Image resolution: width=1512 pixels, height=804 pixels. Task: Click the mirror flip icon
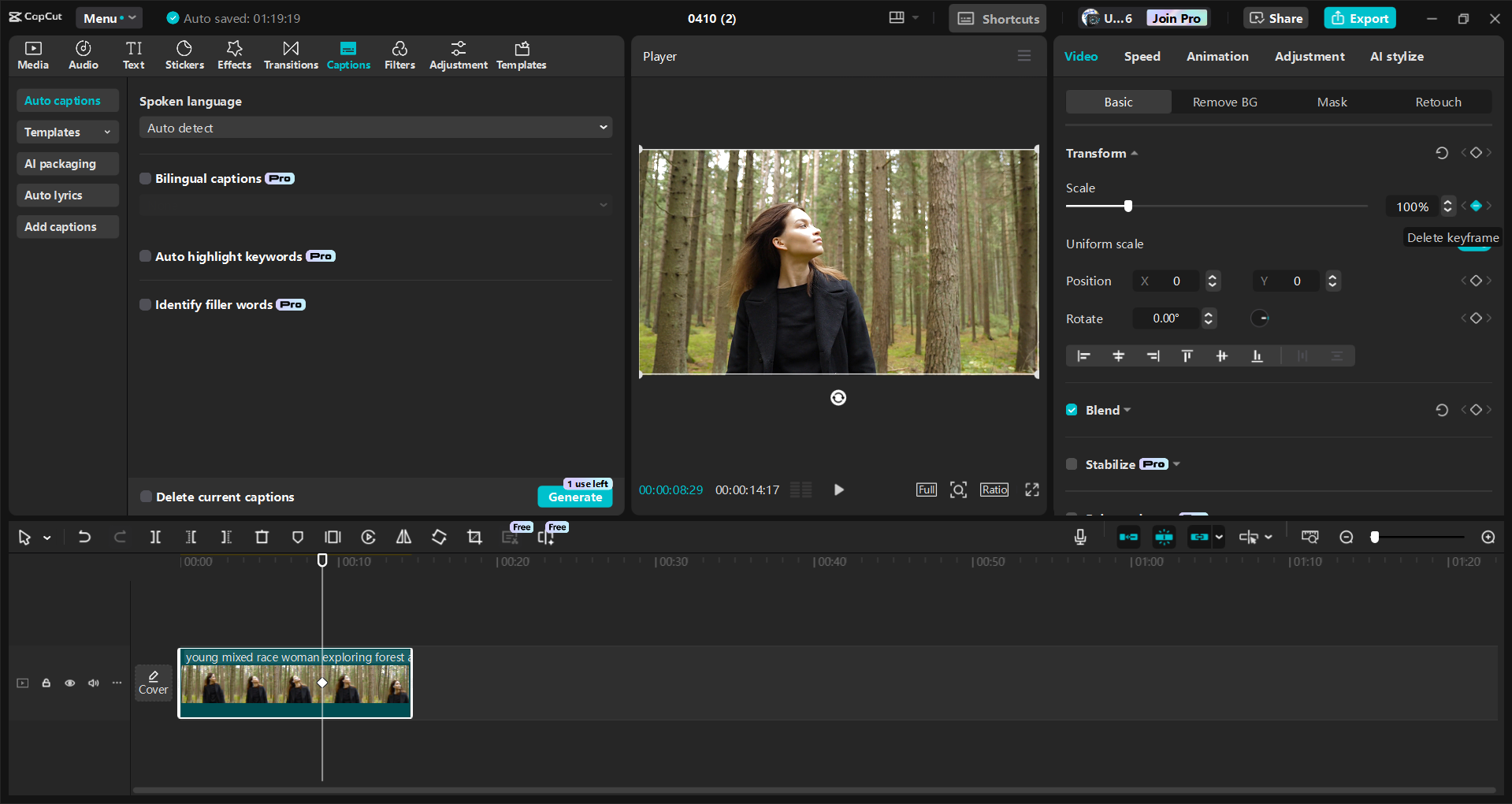coord(403,537)
